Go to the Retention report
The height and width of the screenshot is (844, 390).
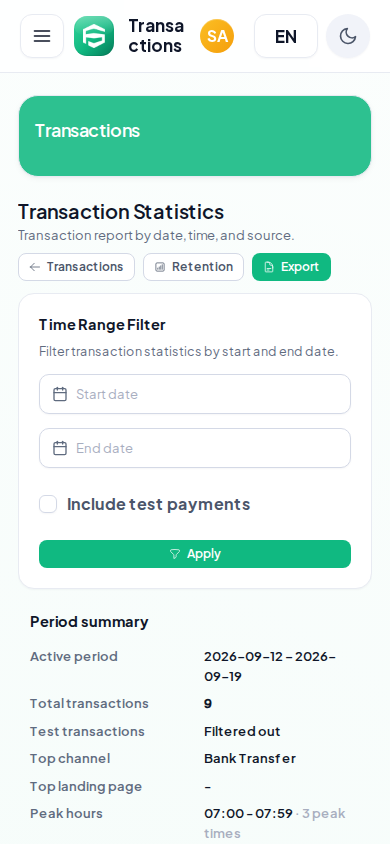pyautogui.click(x=193, y=267)
